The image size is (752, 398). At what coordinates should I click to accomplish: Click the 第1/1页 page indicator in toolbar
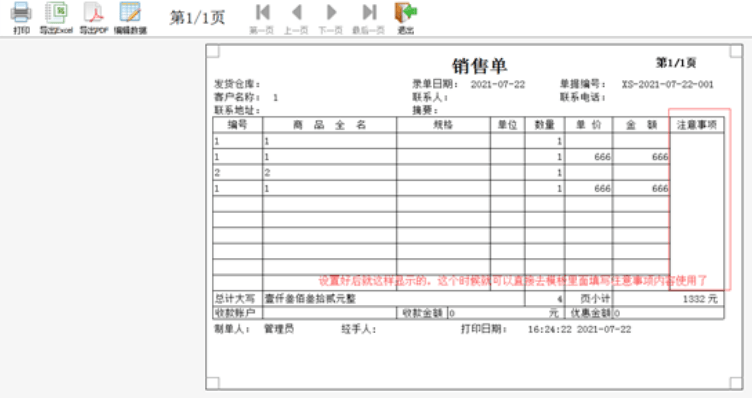(x=197, y=18)
